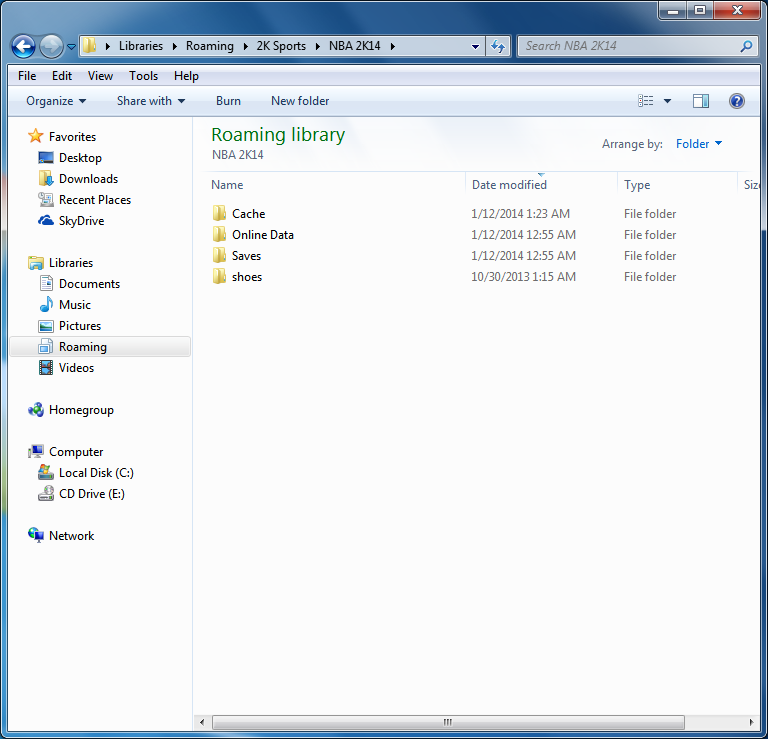
Task: Click the scroll left arrow
Action: [202, 722]
